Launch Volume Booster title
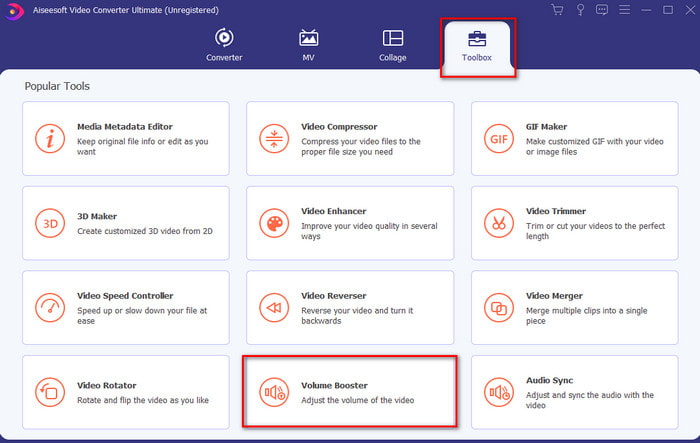The height and width of the screenshot is (443, 700). [334, 385]
